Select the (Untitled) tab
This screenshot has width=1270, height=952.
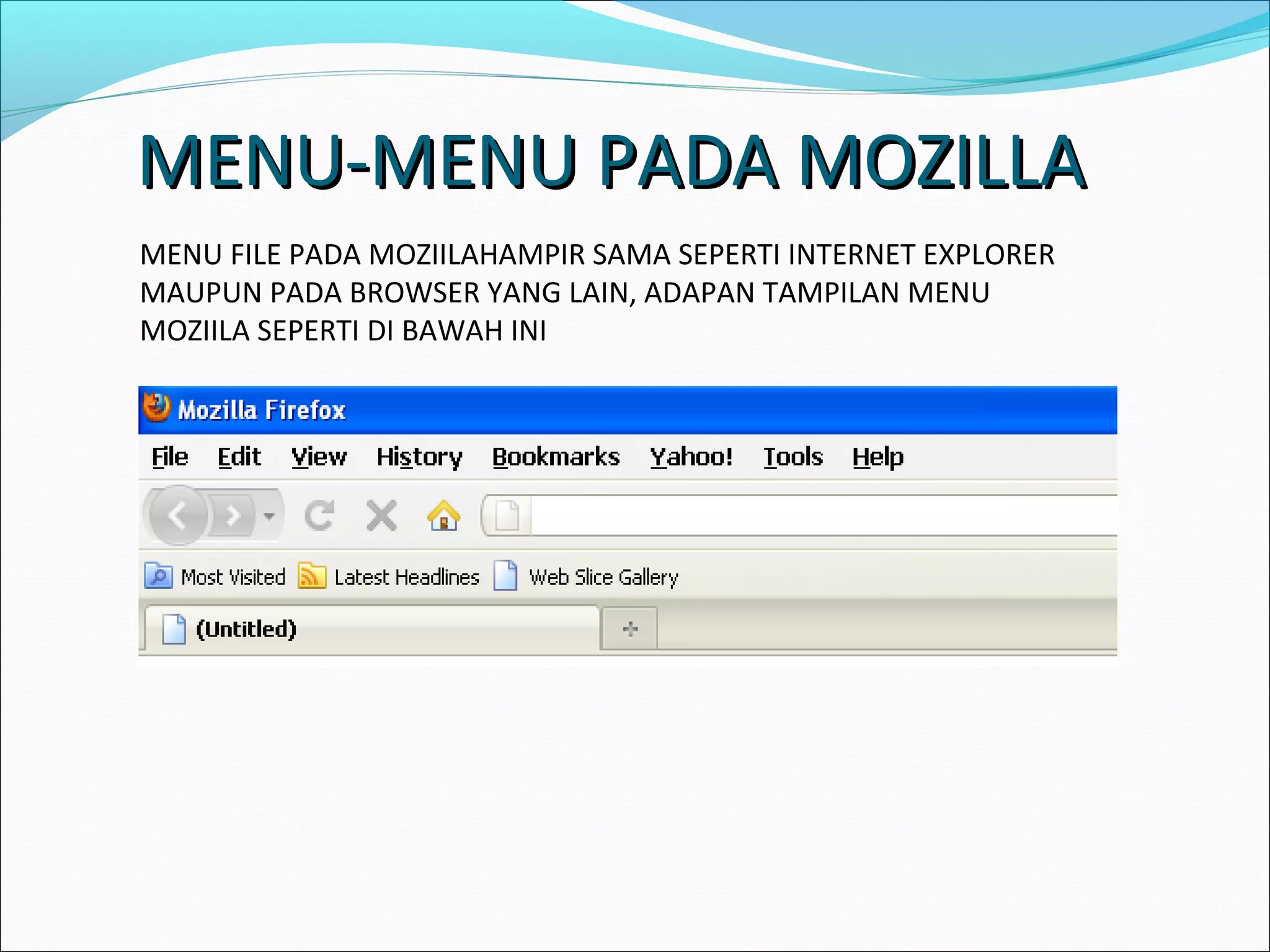[372, 629]
